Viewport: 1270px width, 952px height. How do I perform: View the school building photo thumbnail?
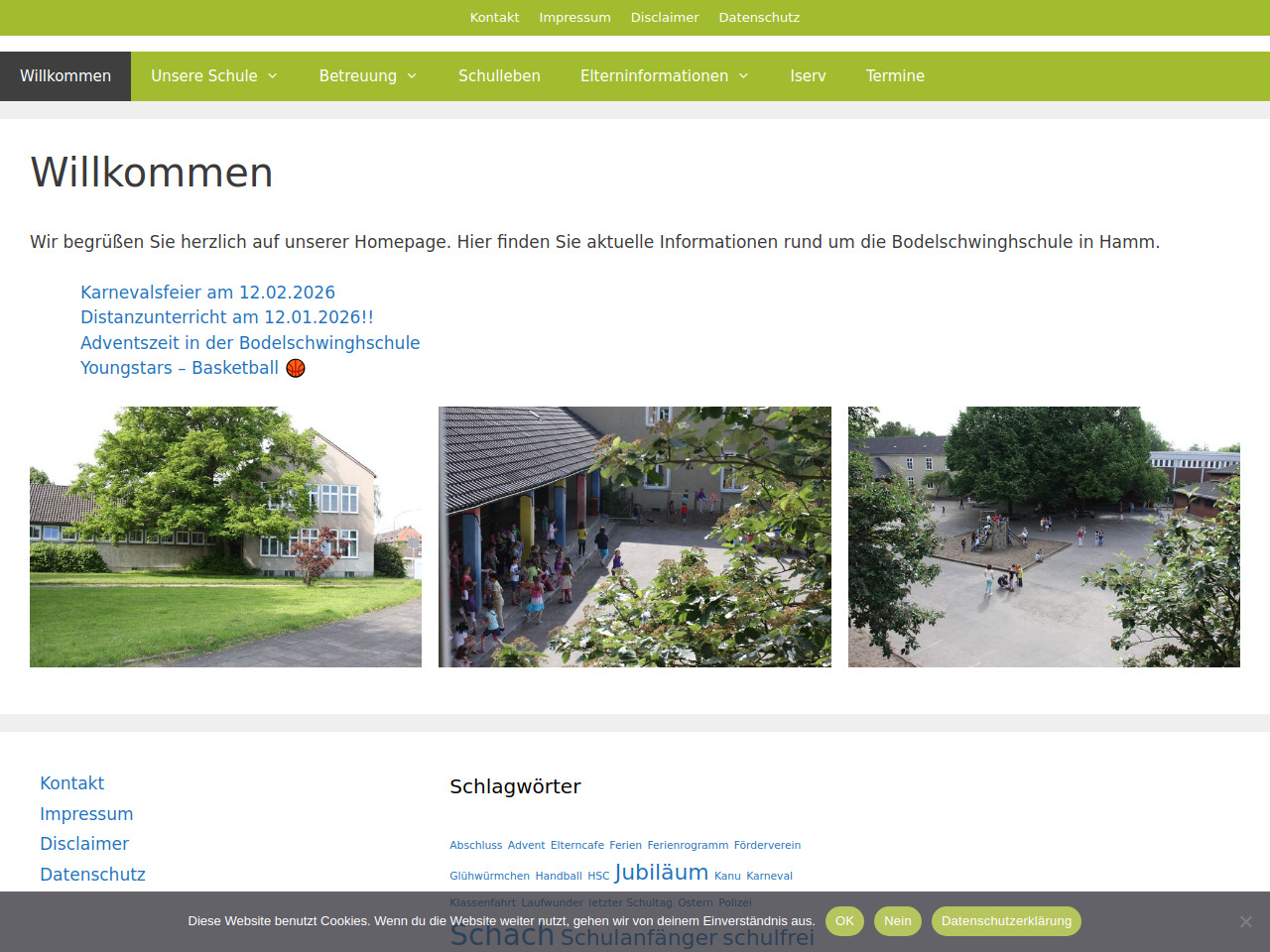[225, 536]
